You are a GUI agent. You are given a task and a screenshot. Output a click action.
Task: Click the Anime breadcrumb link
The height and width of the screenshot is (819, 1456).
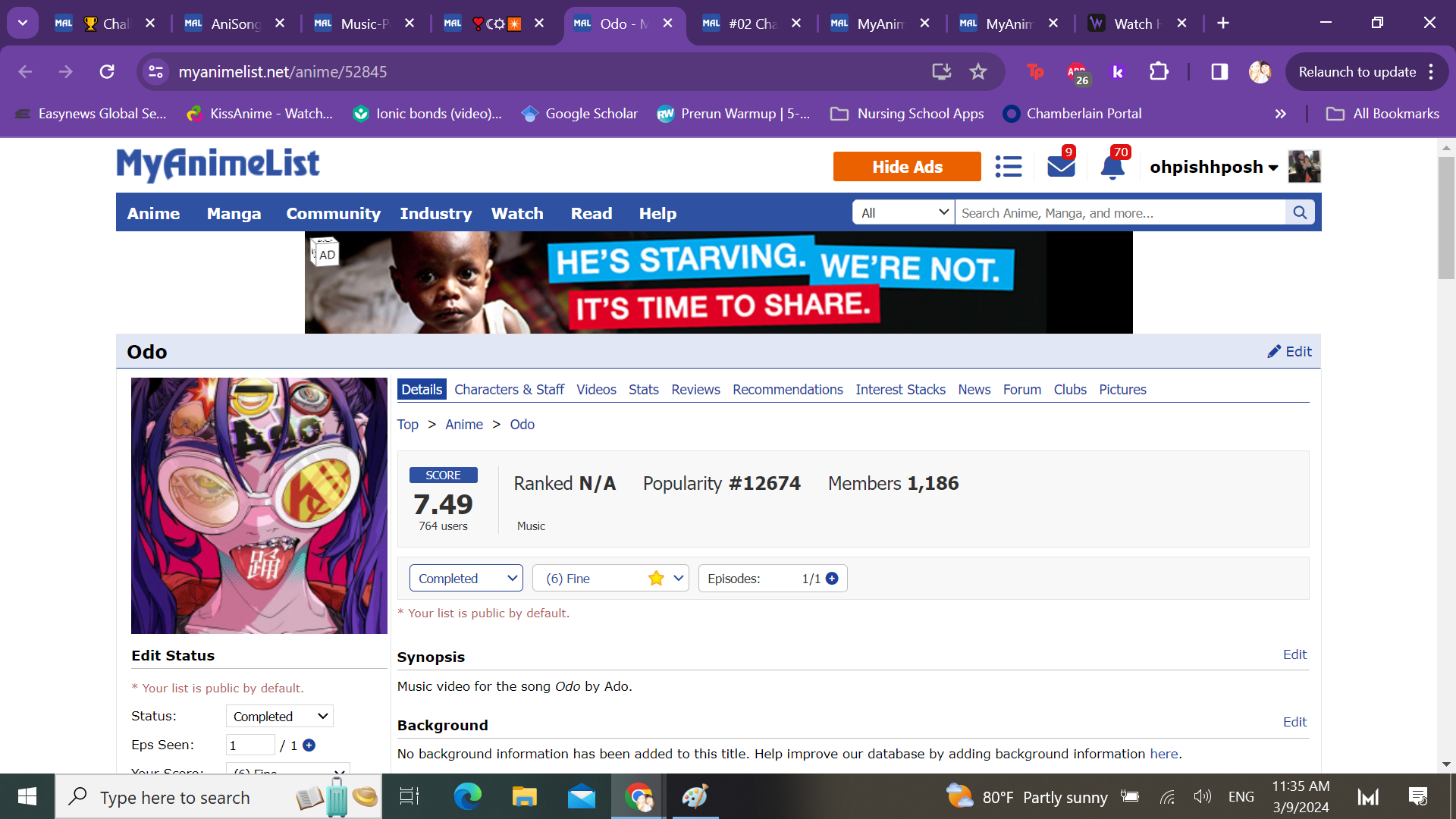463,425
